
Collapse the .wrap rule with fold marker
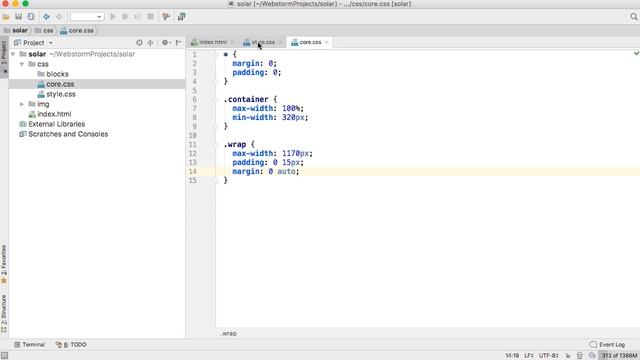[216, 144]
